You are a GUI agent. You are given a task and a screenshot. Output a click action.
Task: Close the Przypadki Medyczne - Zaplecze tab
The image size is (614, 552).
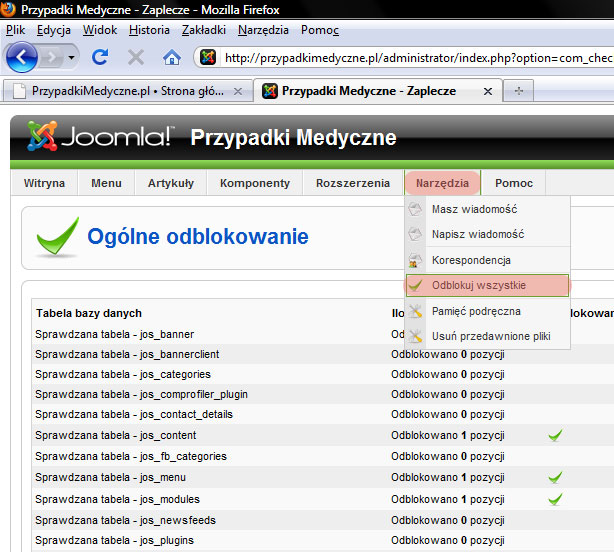click(488, 92)
